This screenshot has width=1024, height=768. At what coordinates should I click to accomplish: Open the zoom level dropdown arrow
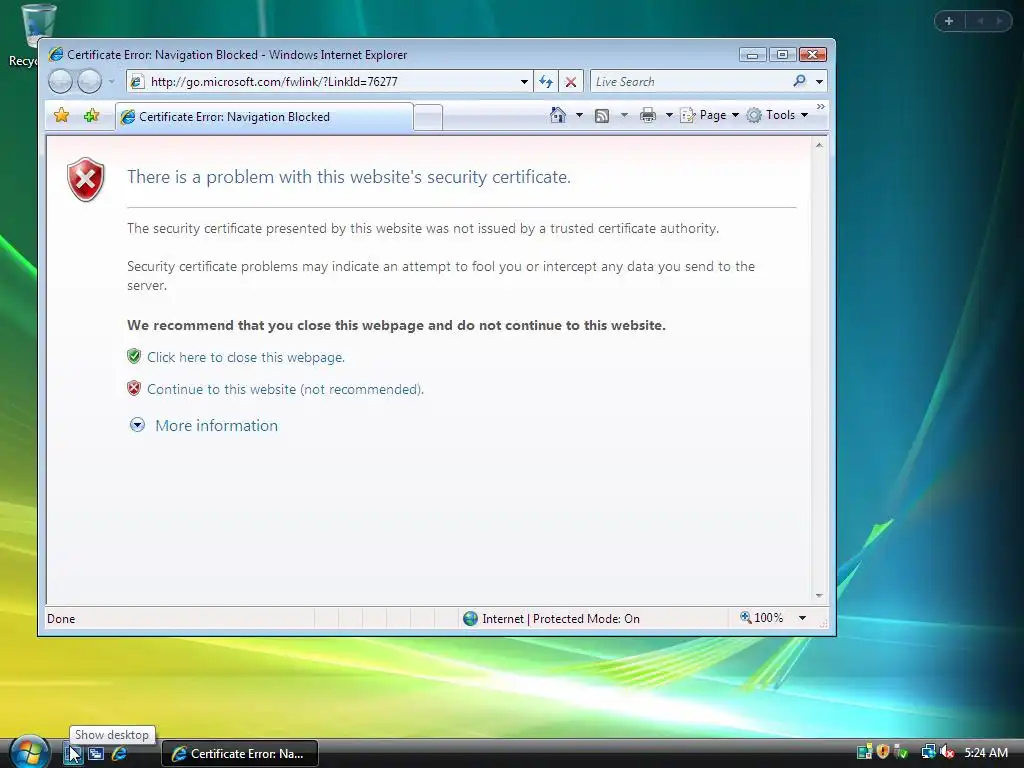point(802,618)
